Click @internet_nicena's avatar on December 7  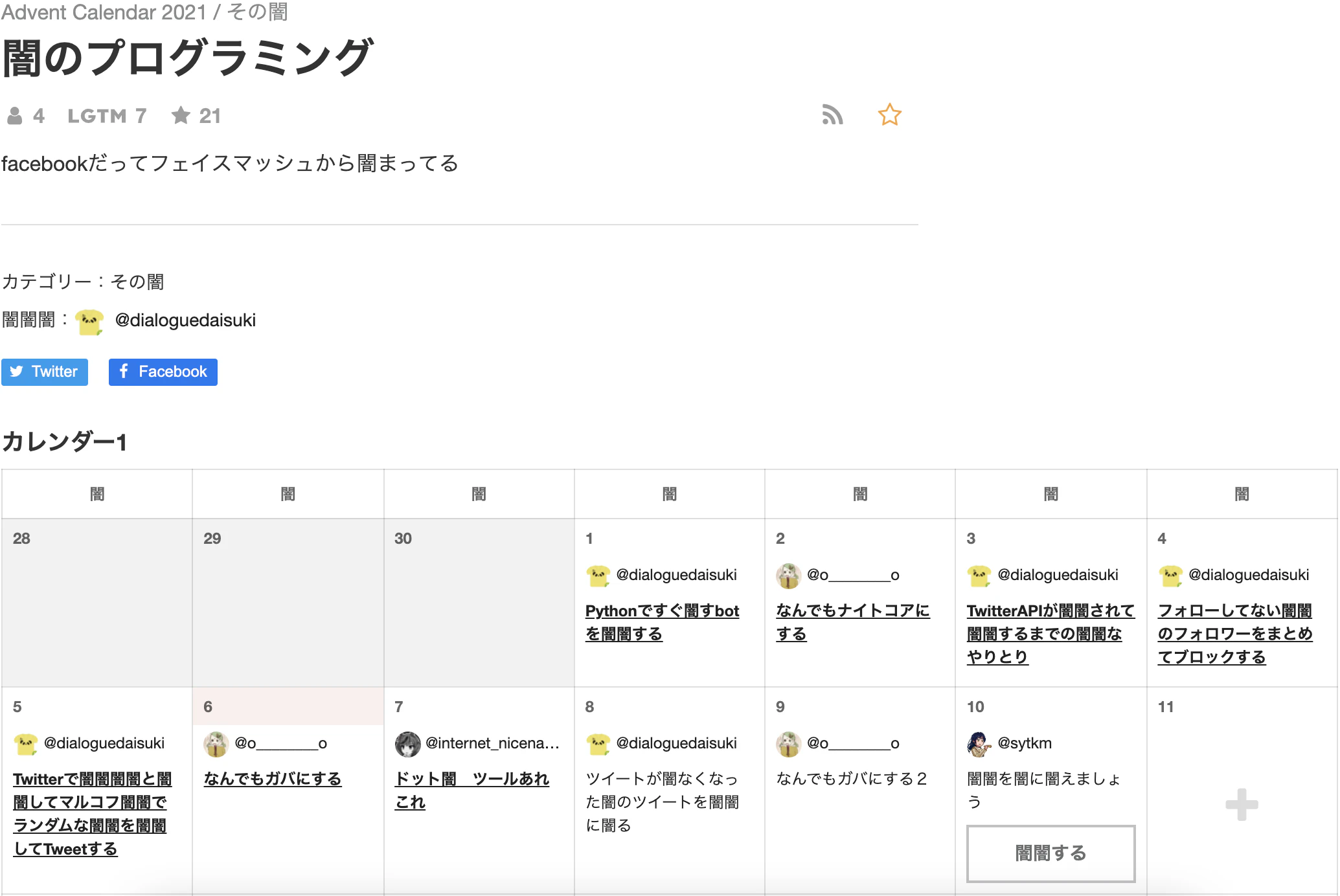click(x=407, y=743)
